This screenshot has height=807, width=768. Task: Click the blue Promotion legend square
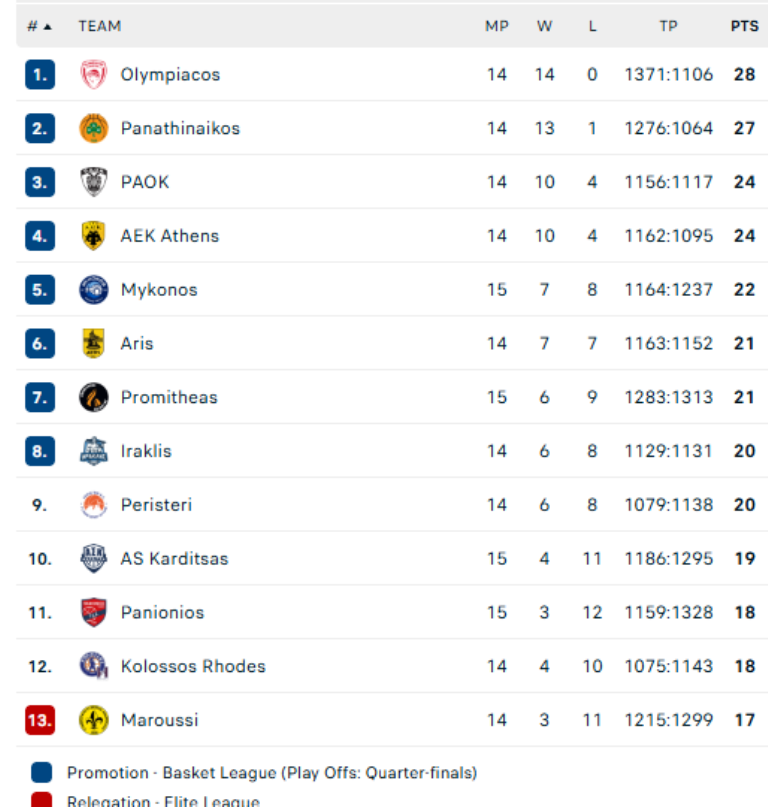tap(41, 773)
